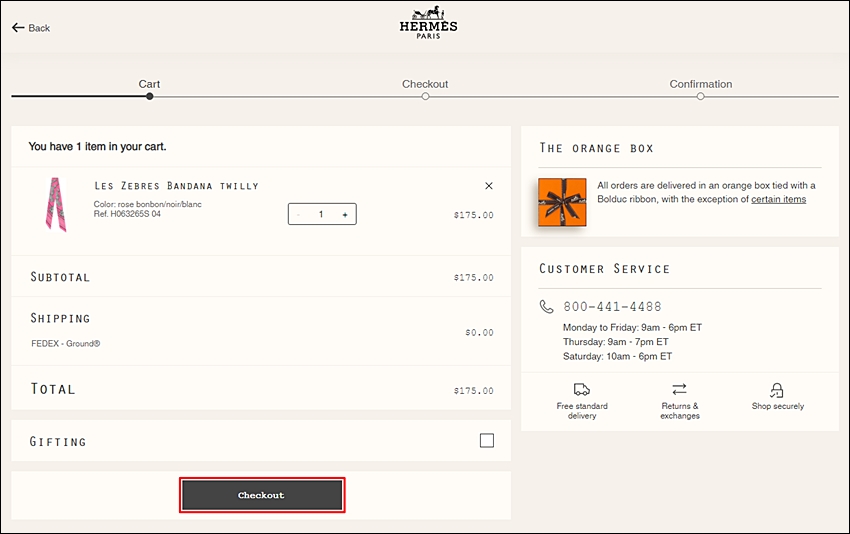Click the 'Shop securely' label

777,406
